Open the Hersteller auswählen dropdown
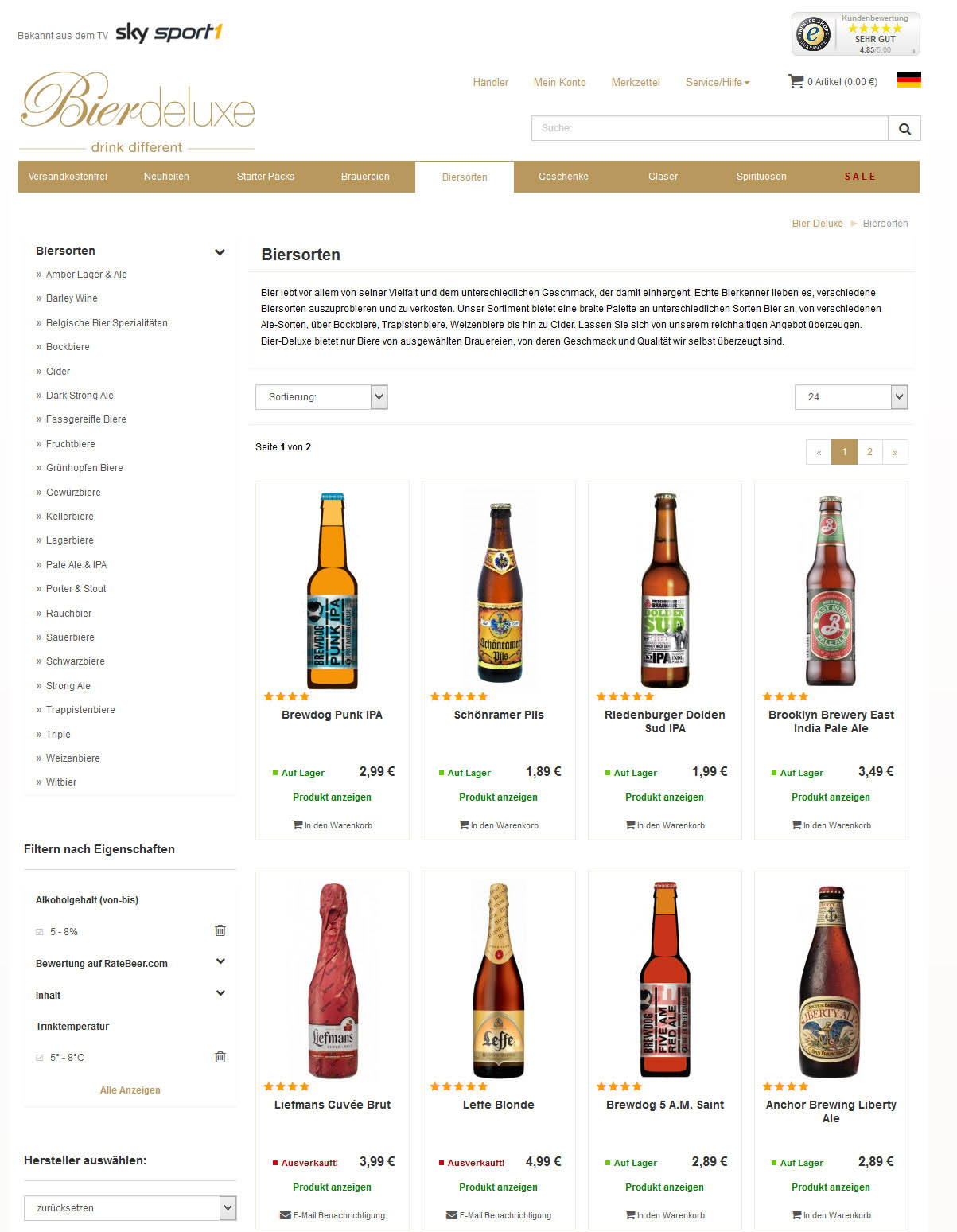 (130, 1207)
